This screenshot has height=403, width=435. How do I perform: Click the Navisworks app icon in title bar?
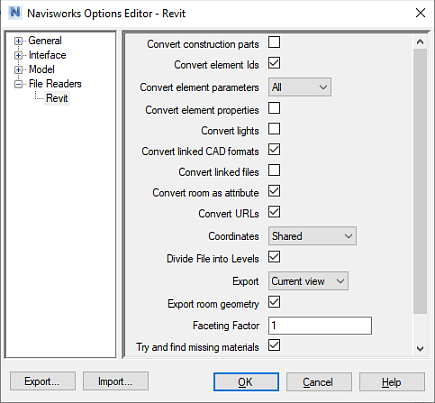15,13
